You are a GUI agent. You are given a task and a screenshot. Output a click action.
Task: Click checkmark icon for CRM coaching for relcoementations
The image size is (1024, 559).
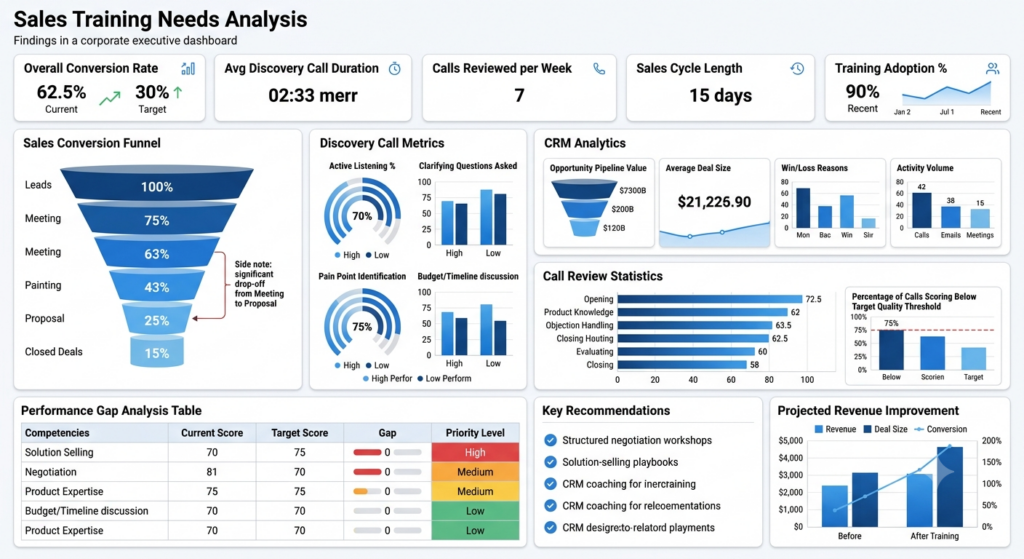pyautogui.click(x=551, y=505)
